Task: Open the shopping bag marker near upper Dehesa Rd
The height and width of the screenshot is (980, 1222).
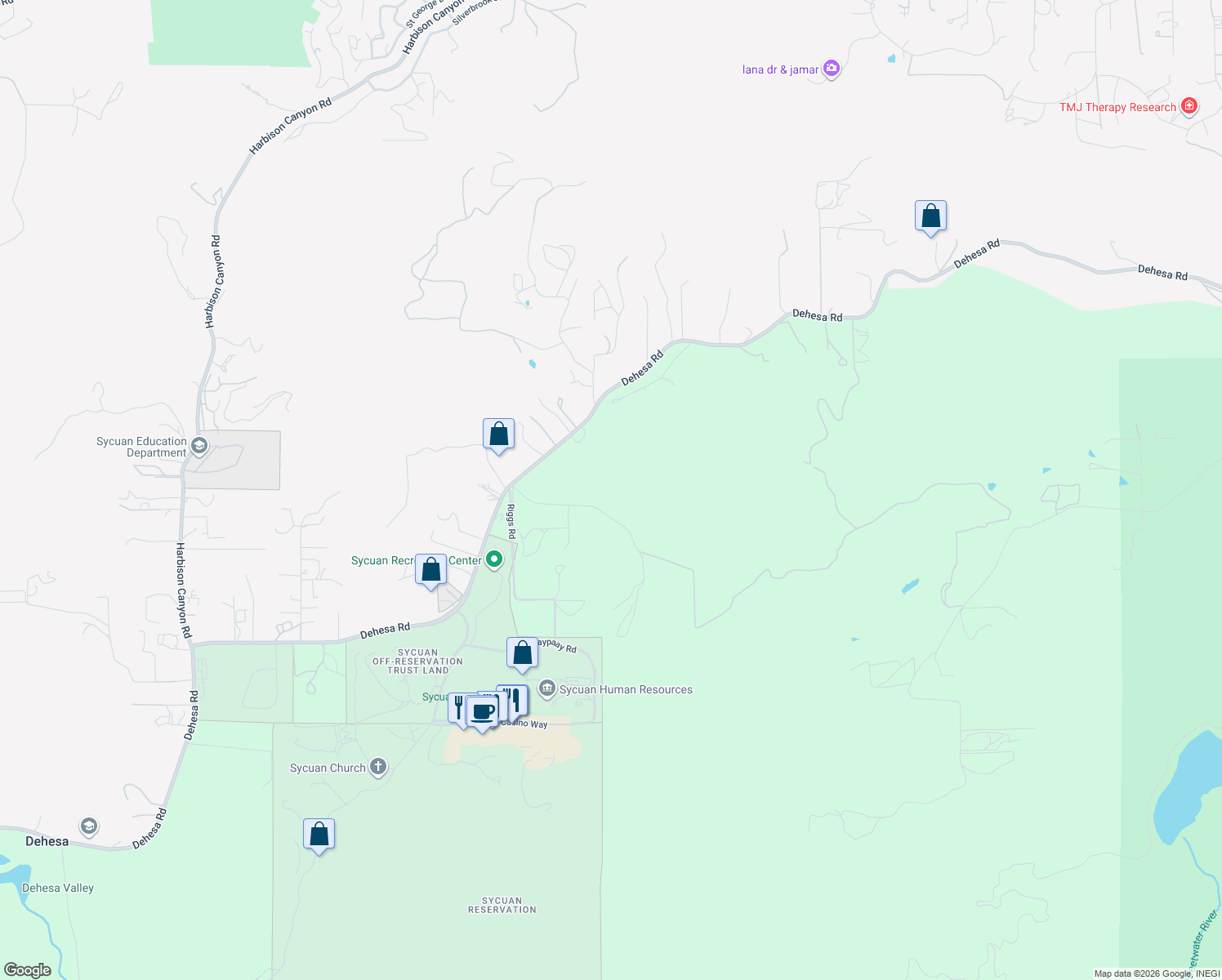Action: tap(930, 216)
